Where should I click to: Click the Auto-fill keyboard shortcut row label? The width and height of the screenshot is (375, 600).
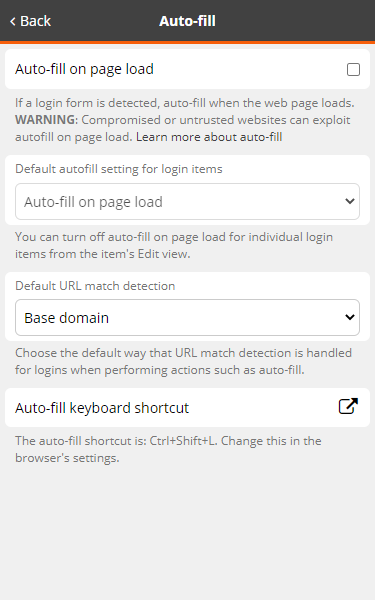coord(102,408)
